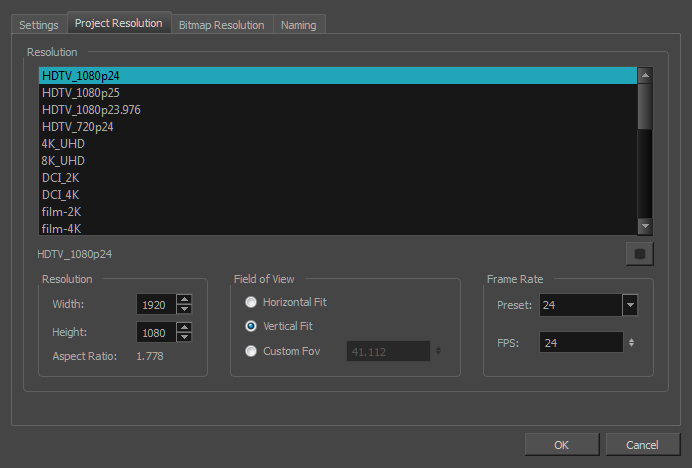Screen dimensions: 692x468
Task: Decrease the Height value with down arrow
Action: (x=183, y=336)
